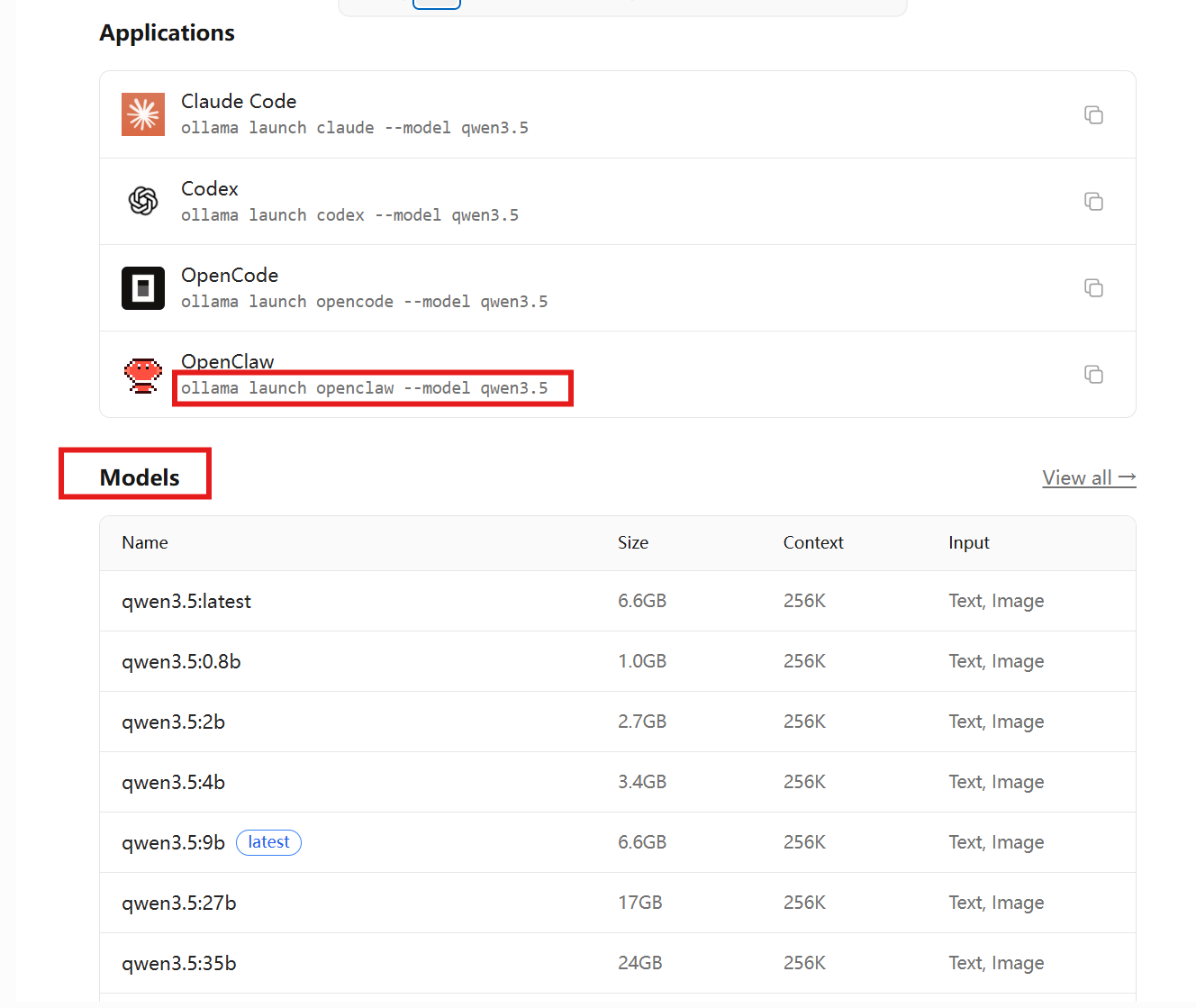Click 'Text, Image' input of qwen3.5:4b
Image resolution: width=1196 pixels, height=1008 pixels.
996,782
